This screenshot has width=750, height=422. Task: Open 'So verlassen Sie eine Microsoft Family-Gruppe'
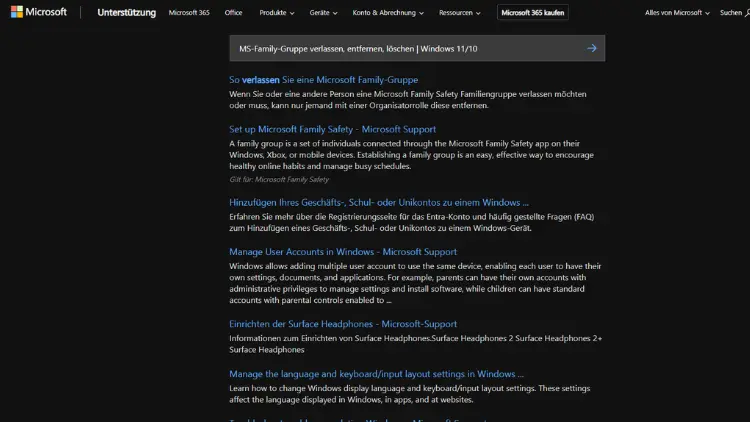pos(323,79)
